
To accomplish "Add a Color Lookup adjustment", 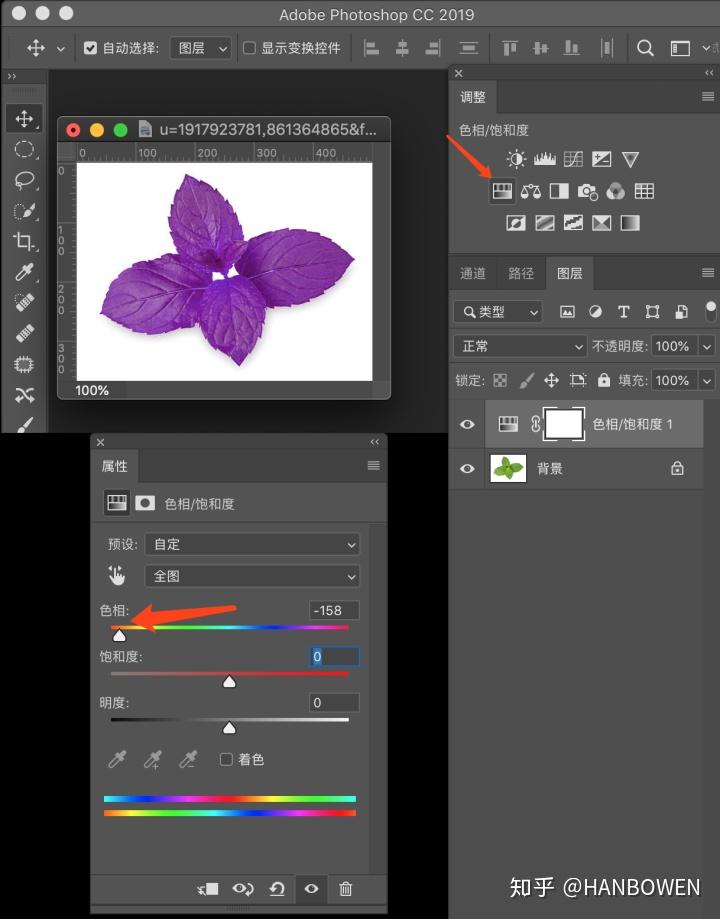I will [x=644, y=191].
